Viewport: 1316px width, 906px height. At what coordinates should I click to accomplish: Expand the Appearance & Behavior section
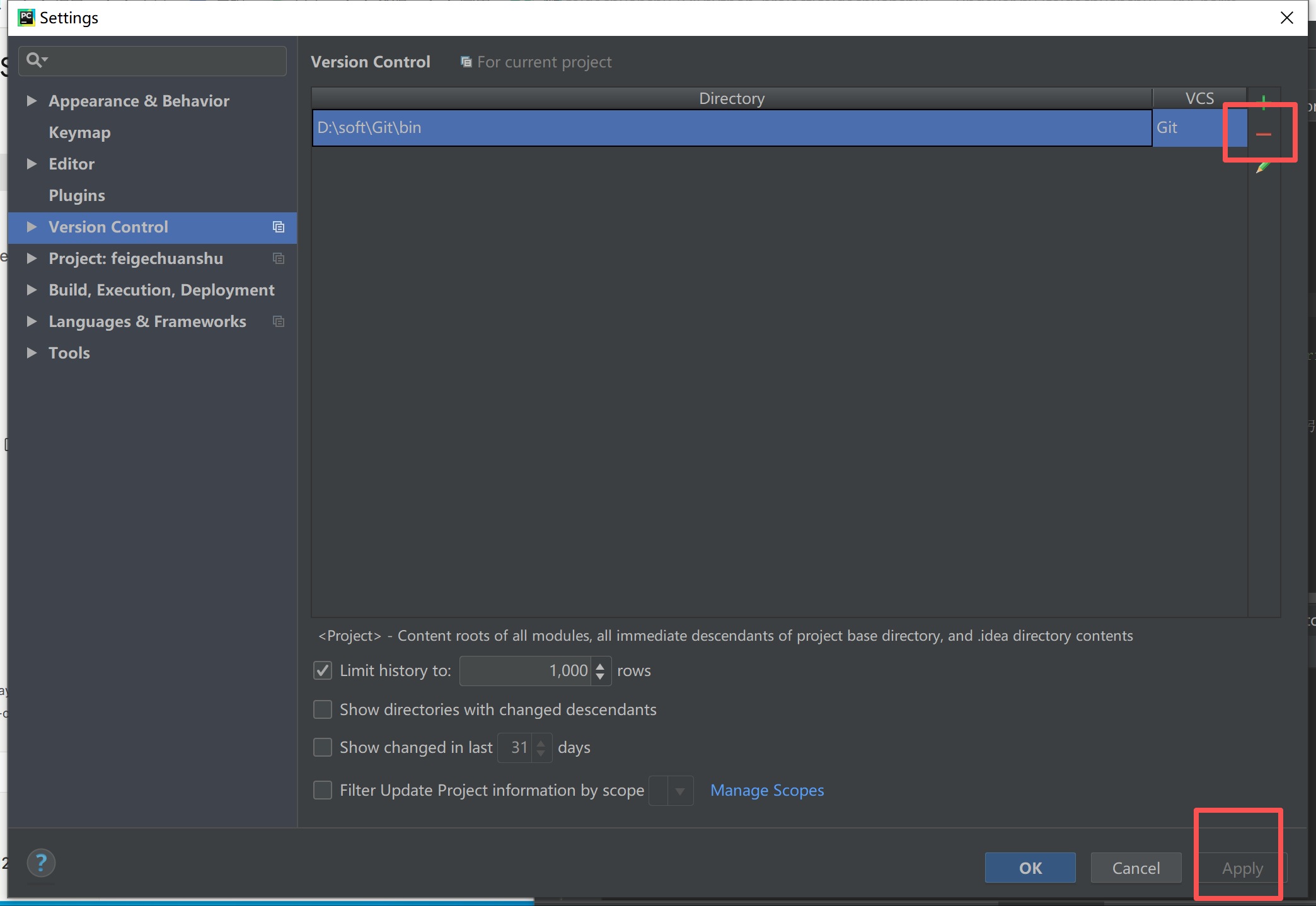pos(32,101)
